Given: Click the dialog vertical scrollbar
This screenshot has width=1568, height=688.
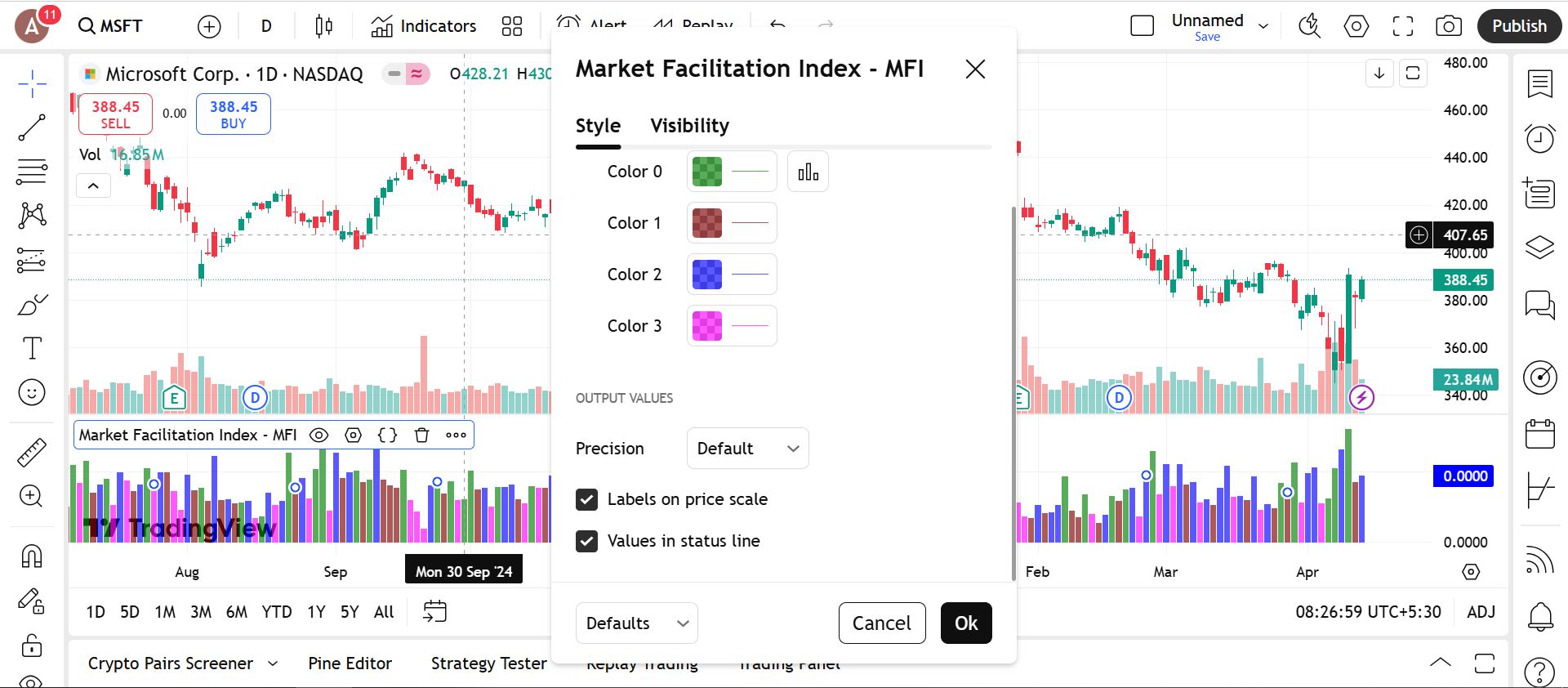Looking at the screenshot, I should pyautogui.click(x=1013, y=392).
